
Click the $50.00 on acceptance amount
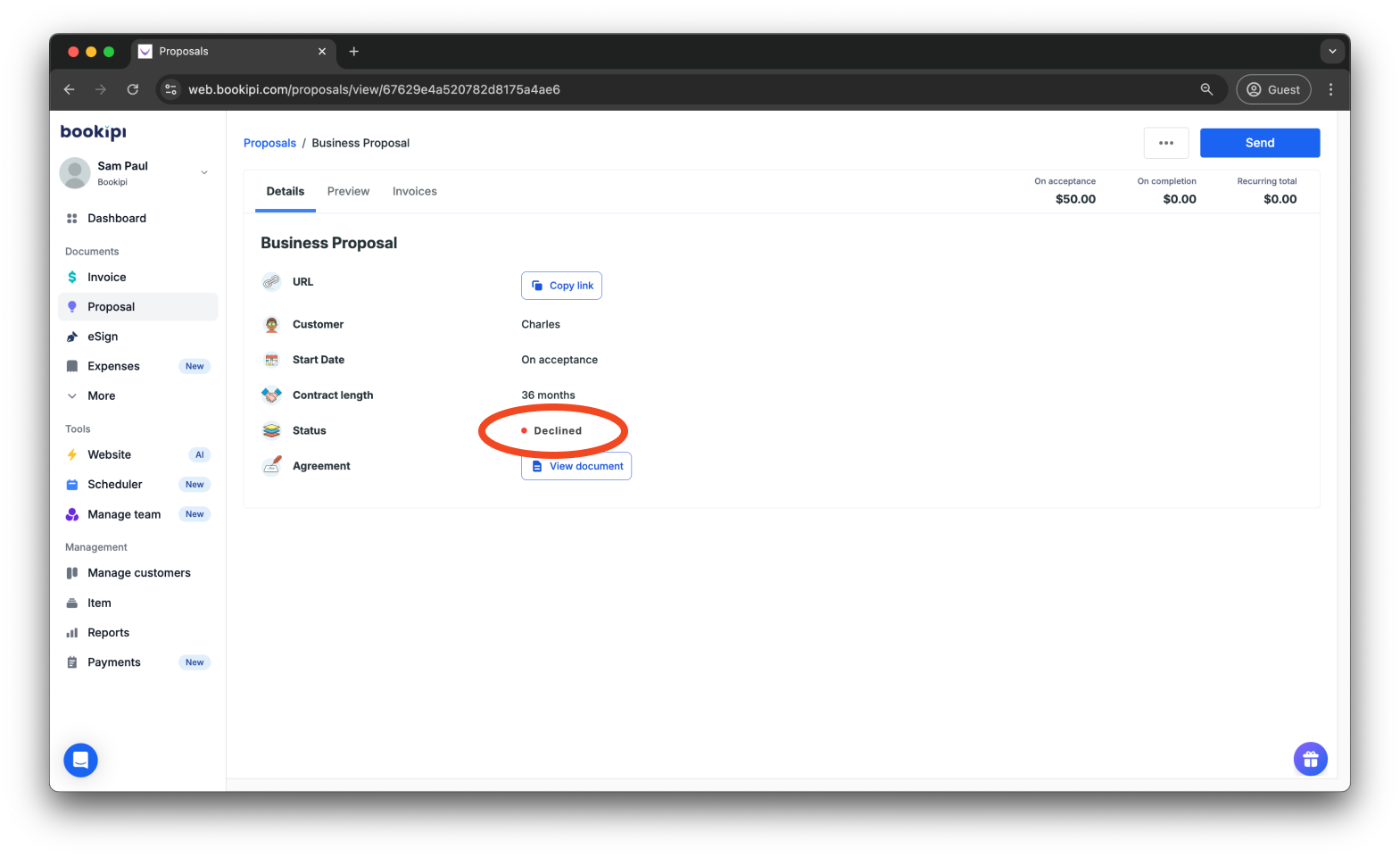(1075, 199)
